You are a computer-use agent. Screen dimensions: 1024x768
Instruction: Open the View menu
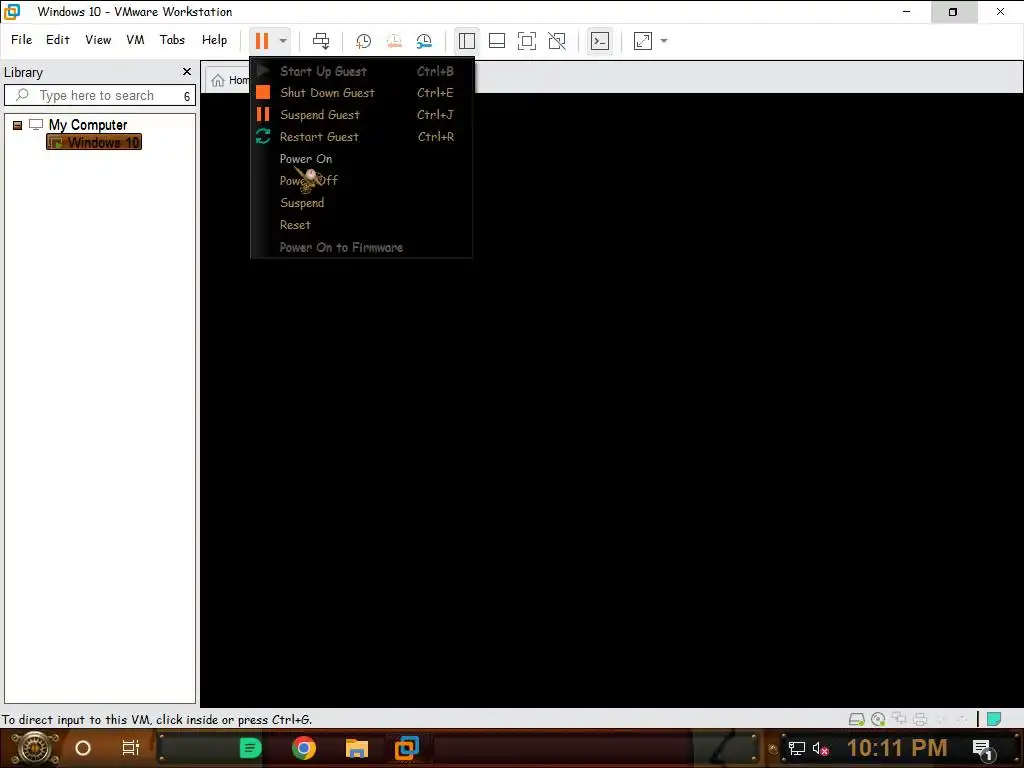98,40
